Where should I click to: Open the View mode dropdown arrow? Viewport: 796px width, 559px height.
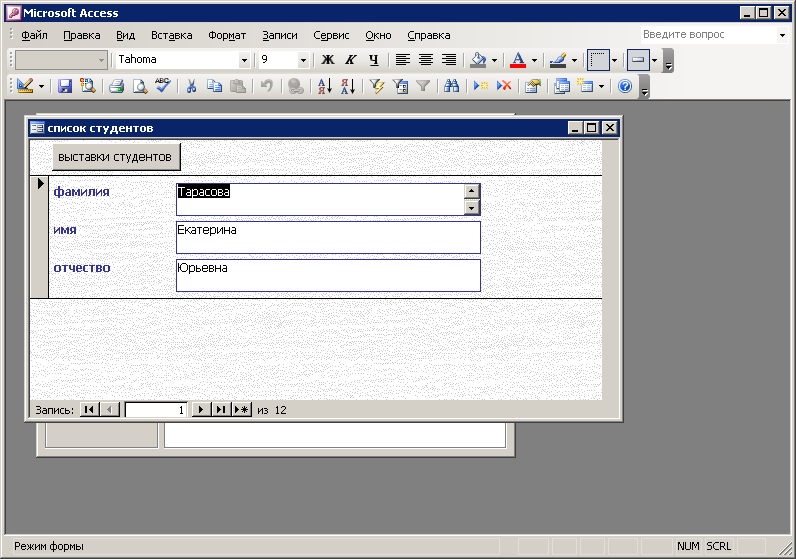coord(42,87)
